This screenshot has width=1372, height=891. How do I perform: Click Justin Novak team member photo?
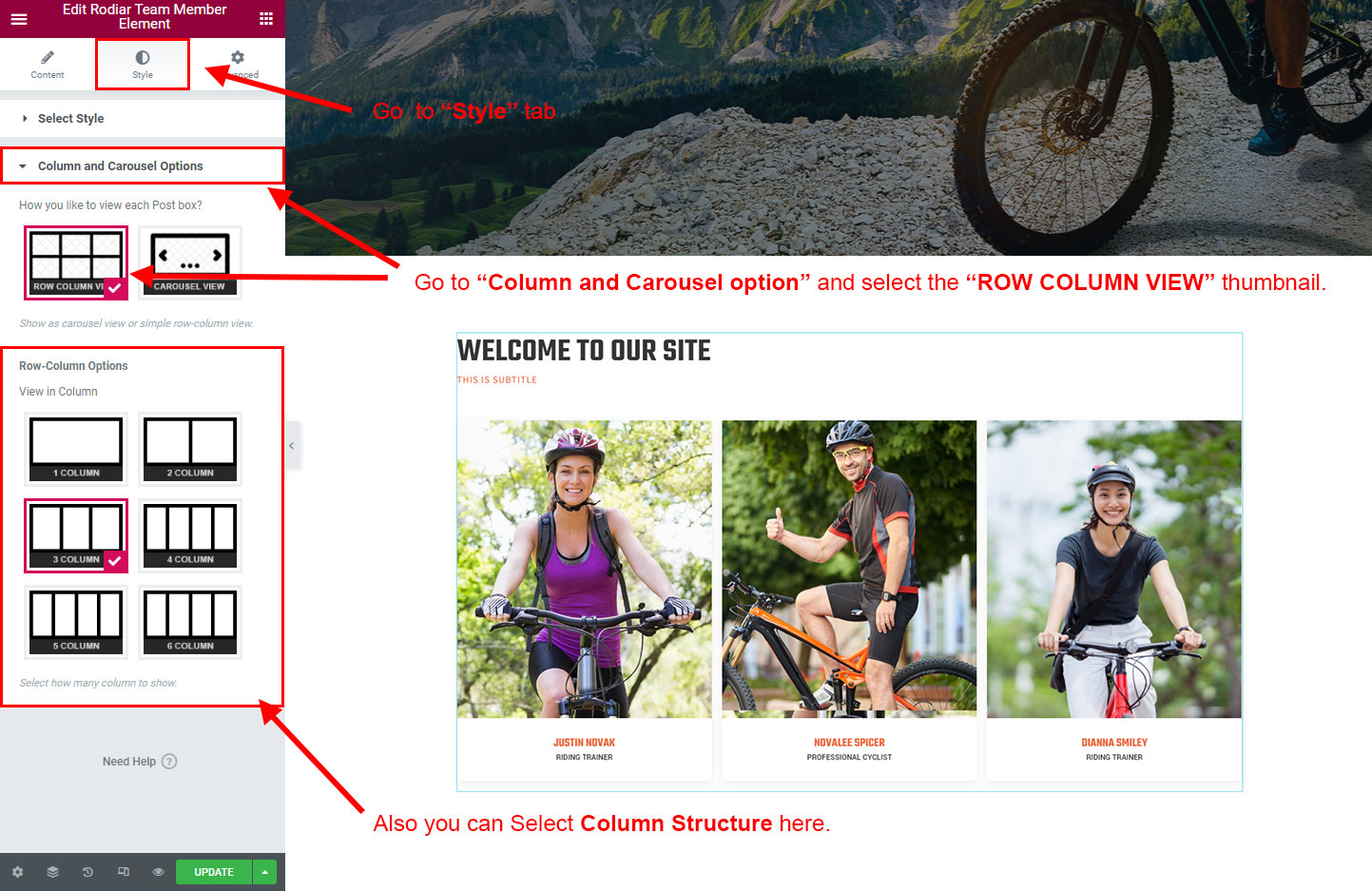[x=584, y=570]
